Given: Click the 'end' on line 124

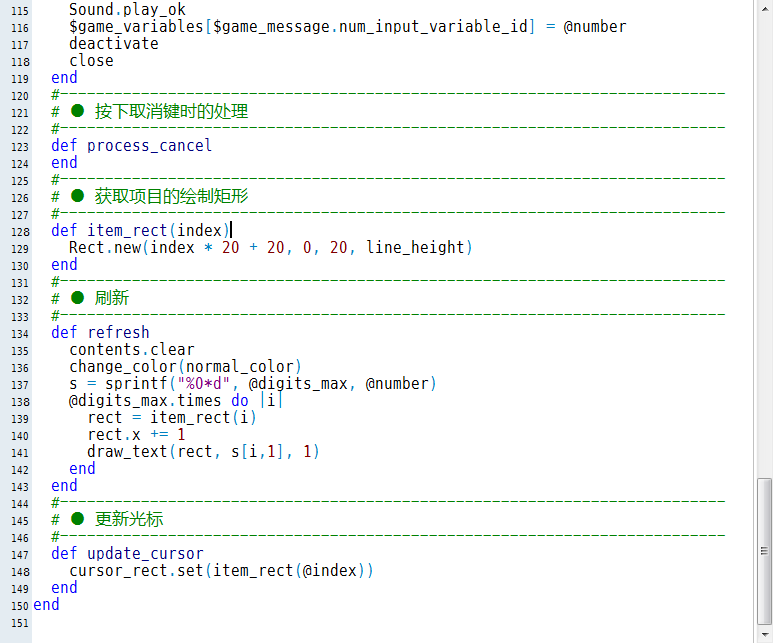Looking at the screenshot, I should click(x=64, y=162).
